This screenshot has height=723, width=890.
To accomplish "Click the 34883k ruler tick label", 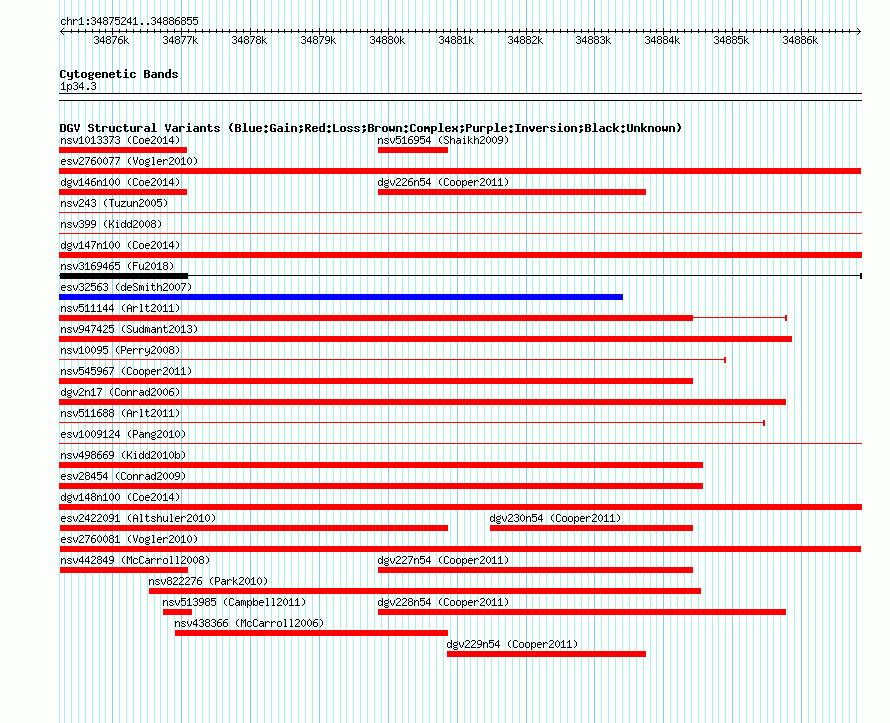I will coord(593,40).
